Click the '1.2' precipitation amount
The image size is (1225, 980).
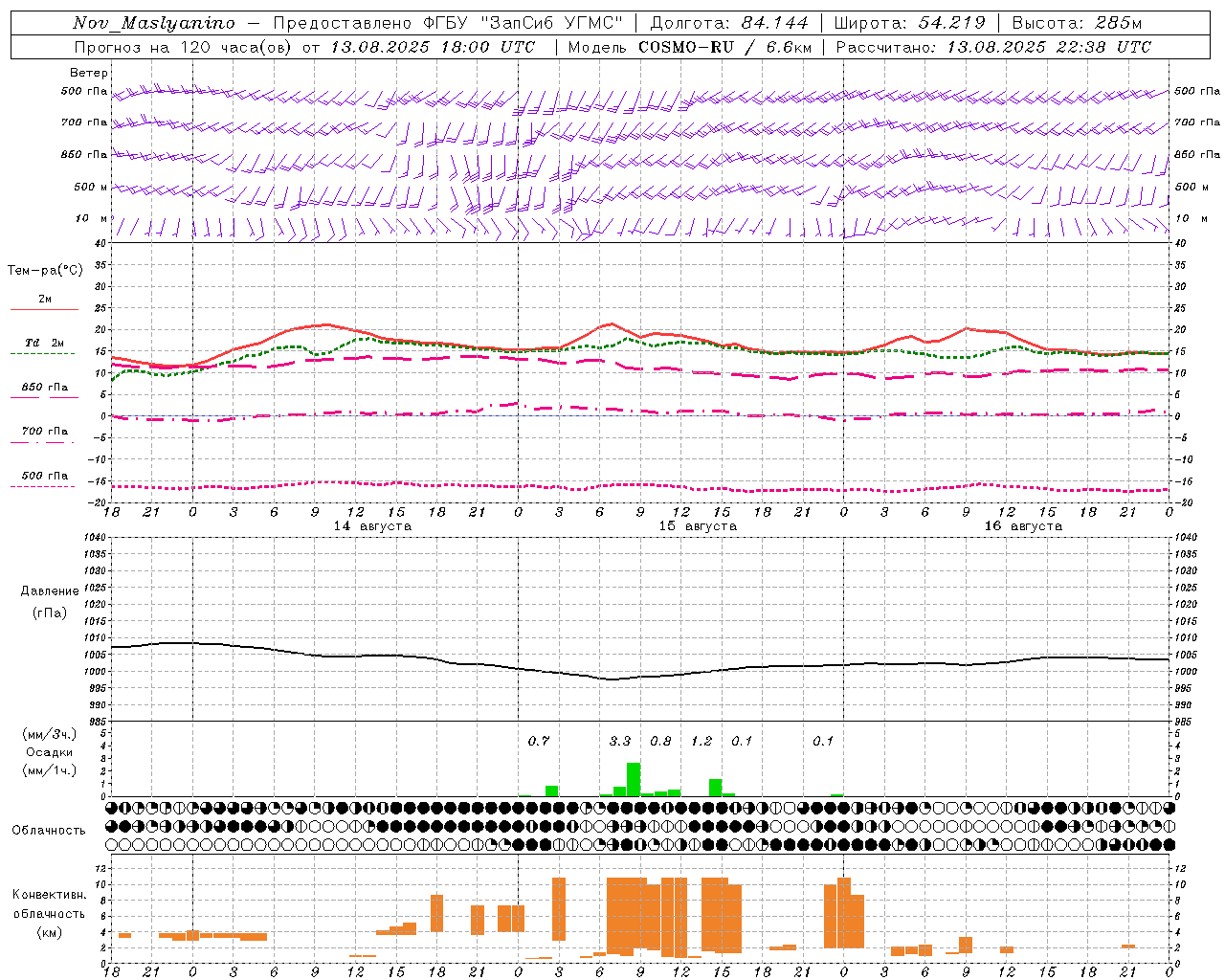pyautogui.click(x=702, y=741)
